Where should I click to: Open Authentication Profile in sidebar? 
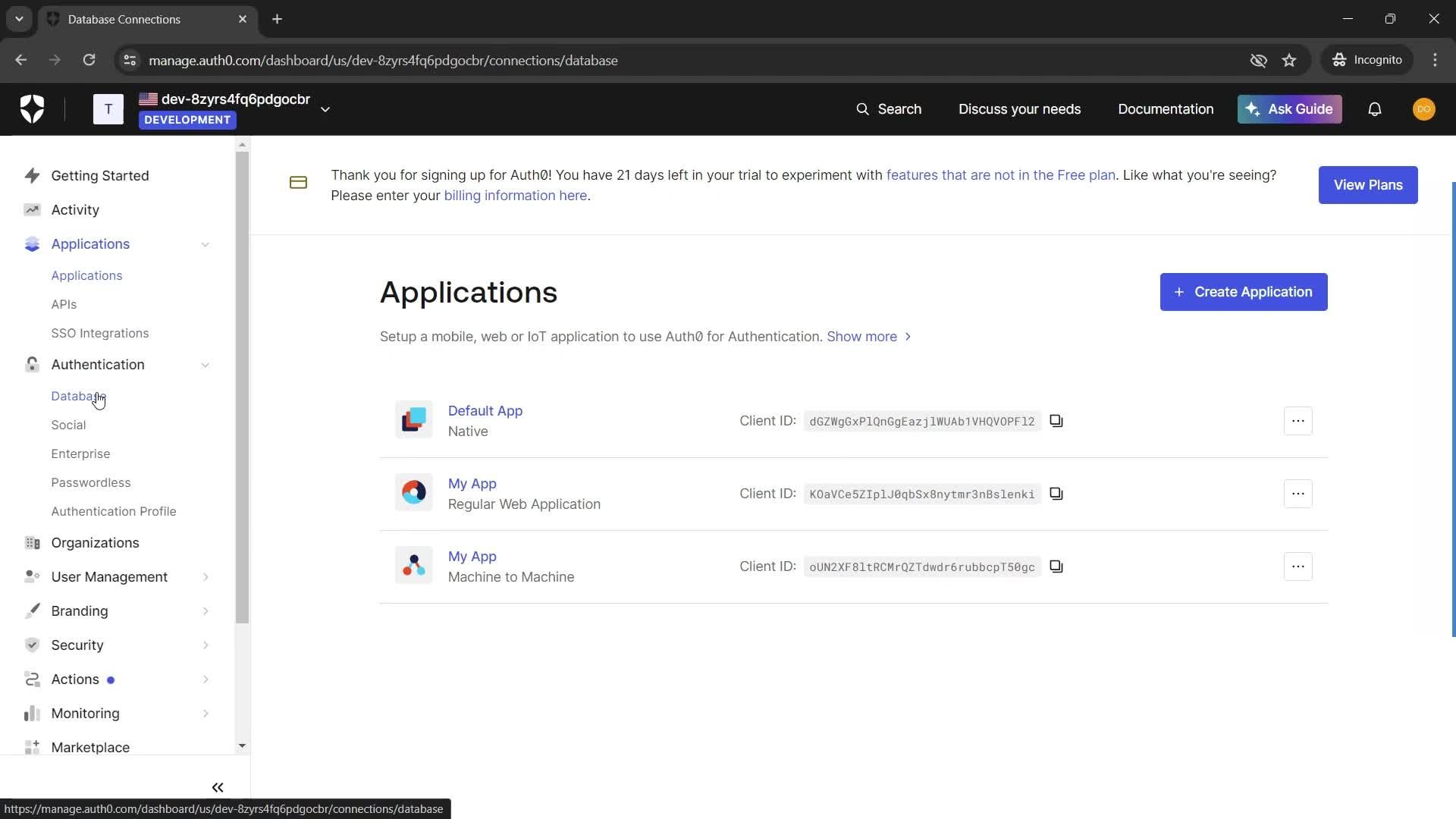(x=113, y=511)
